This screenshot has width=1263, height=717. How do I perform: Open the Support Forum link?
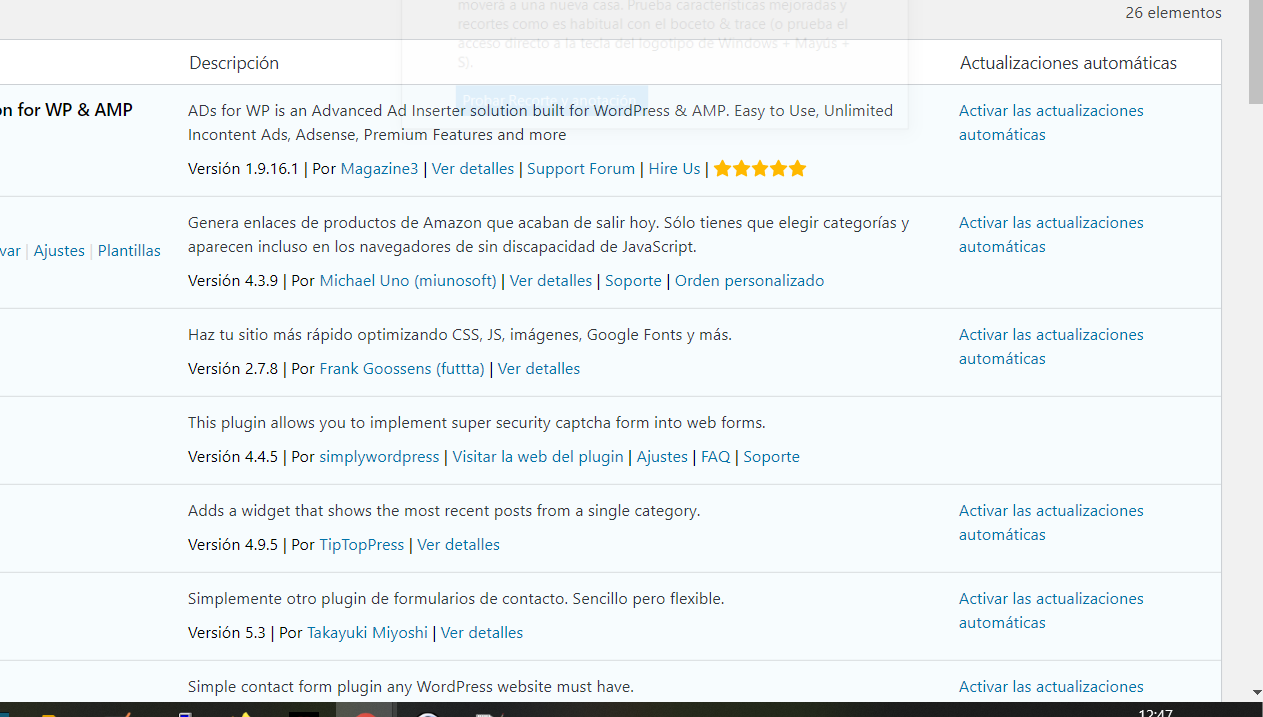tap(580, 169)
